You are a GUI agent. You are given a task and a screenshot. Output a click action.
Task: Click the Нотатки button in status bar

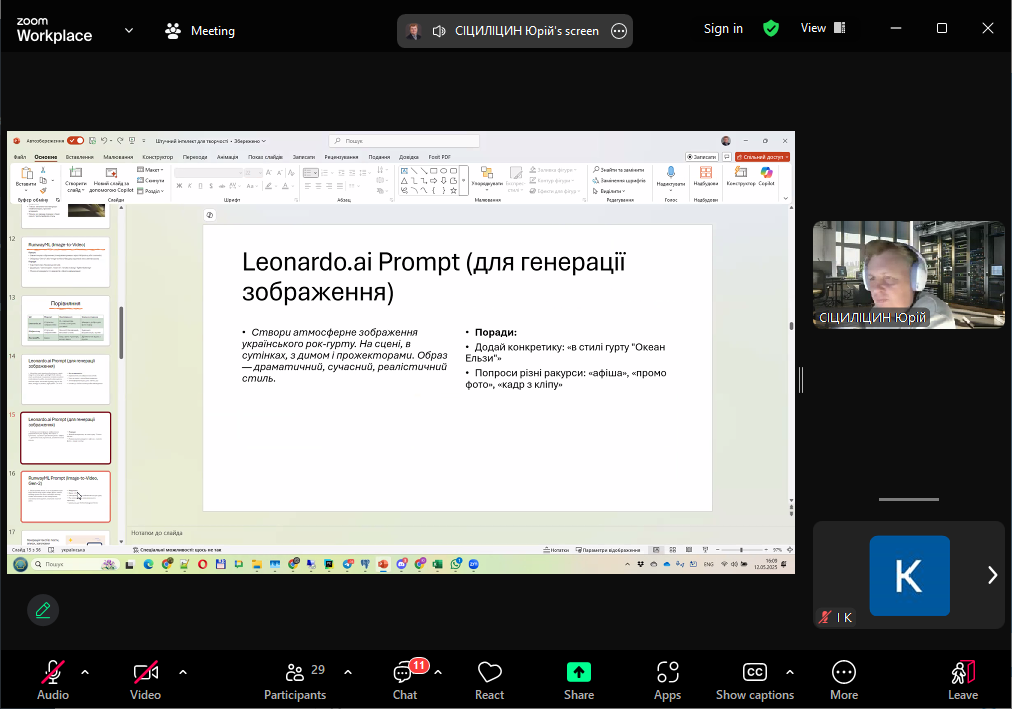[x=556, y=550]
